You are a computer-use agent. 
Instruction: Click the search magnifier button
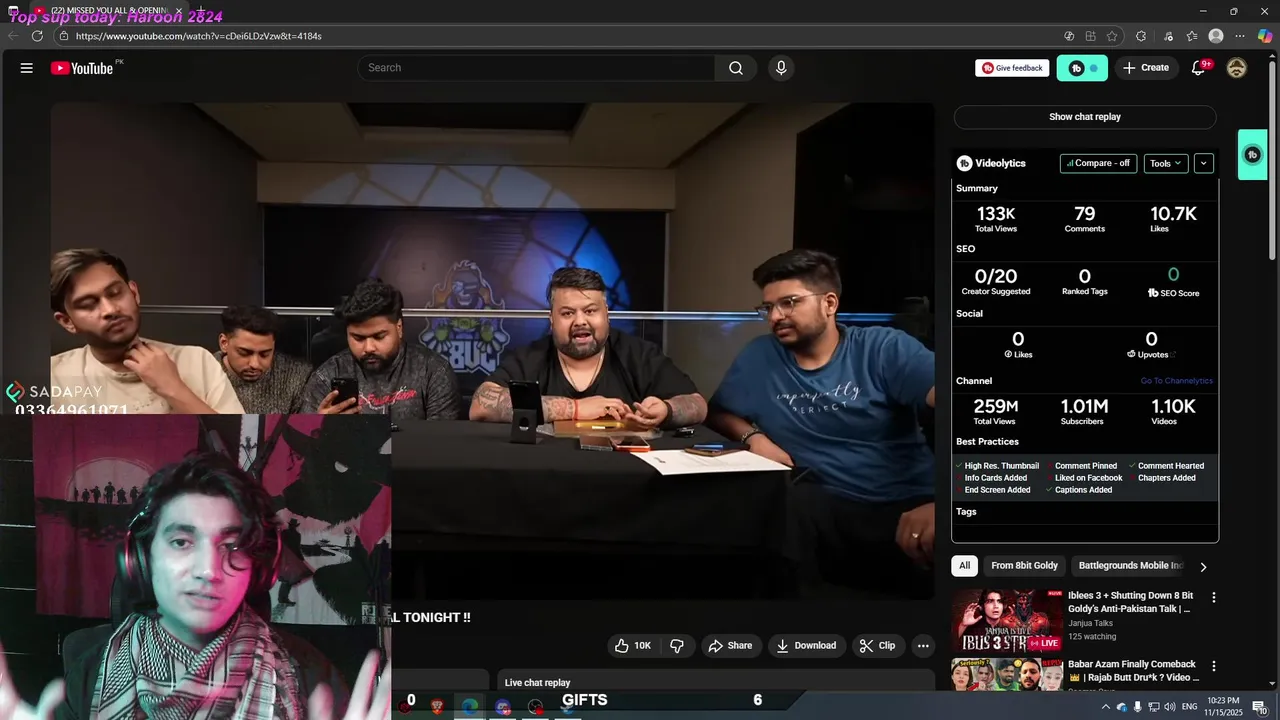click(736, 68)
